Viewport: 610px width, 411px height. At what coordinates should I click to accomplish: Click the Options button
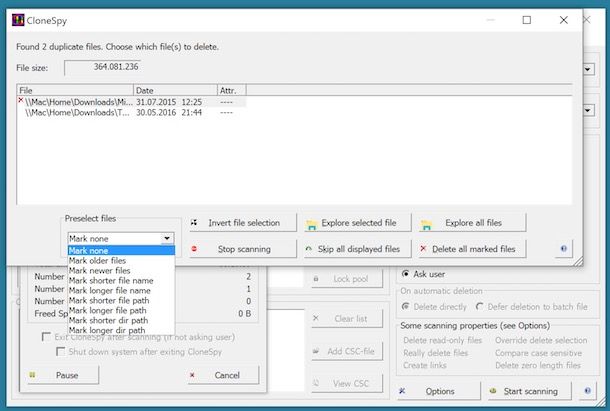pyautogui.click(x=439, y=391)
